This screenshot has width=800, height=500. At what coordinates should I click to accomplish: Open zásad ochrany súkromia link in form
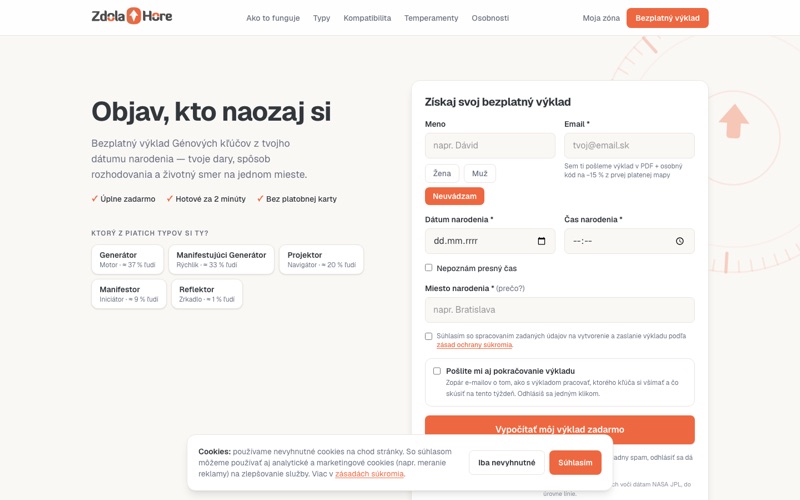pyautogui.click(x=474, y=345)
